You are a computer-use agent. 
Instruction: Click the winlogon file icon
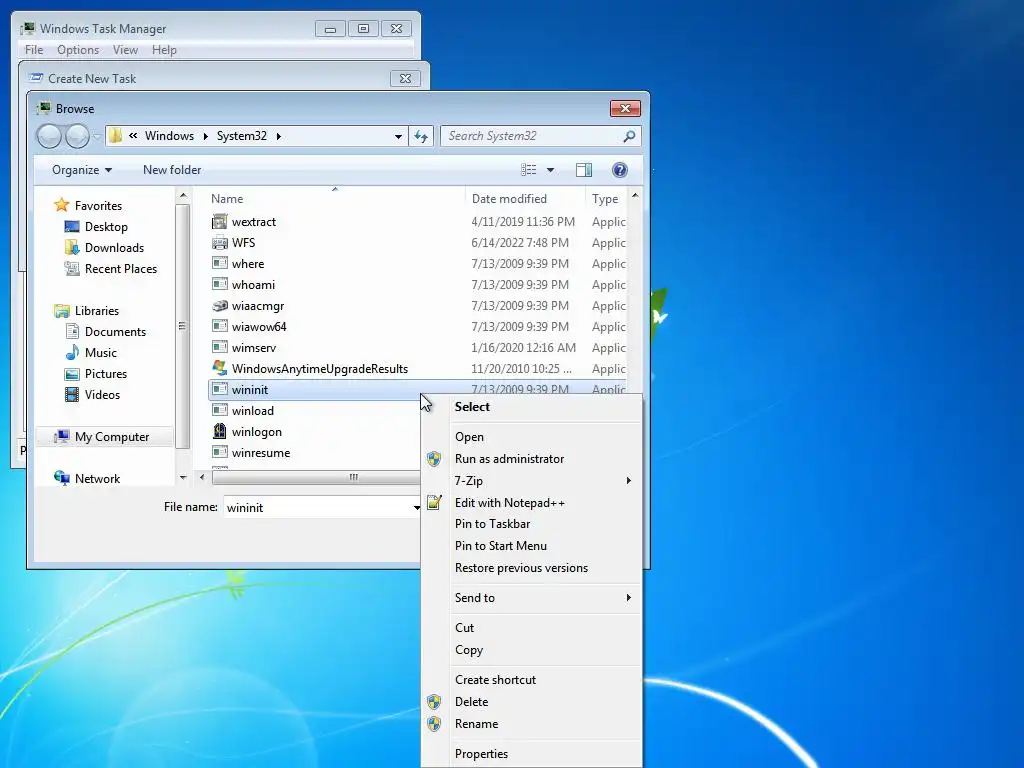click(x=220, y=432)
